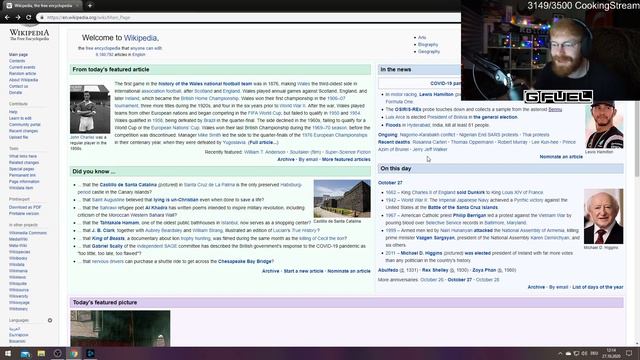Open the John Charles photo thumbnail
This screenshot has height=360, width=640.
pyautogui.click(x=90, y=109)
